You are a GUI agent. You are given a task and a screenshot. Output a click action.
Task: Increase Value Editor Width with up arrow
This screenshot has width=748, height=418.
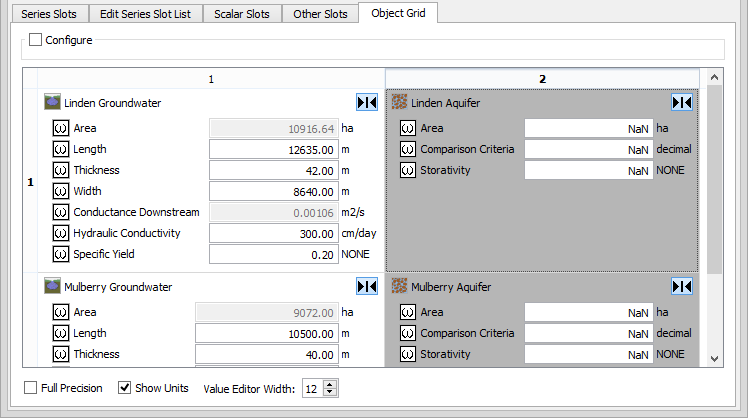[331, 383]
